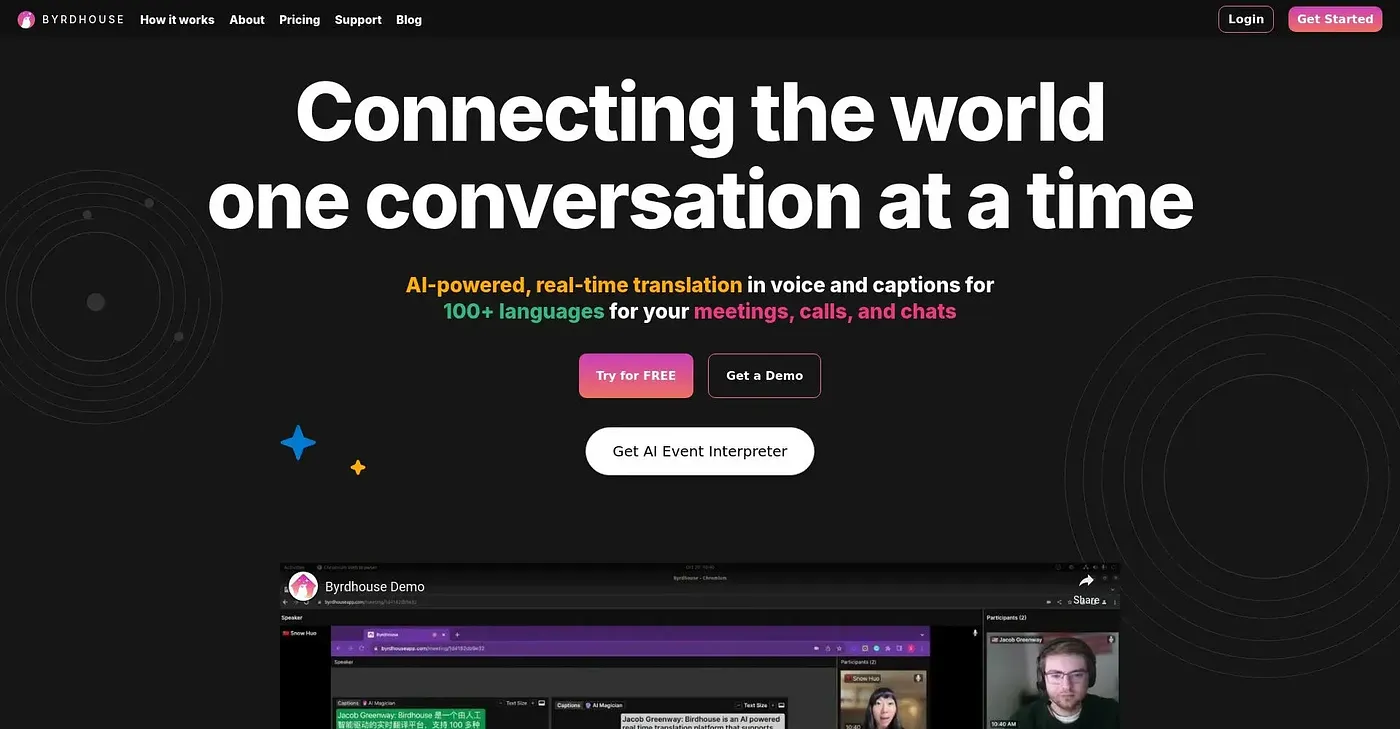The width and height of the screenshot is (1400, 729).
Task: Click Get AI Event Interpreter
Action: (x=700, y=451)
